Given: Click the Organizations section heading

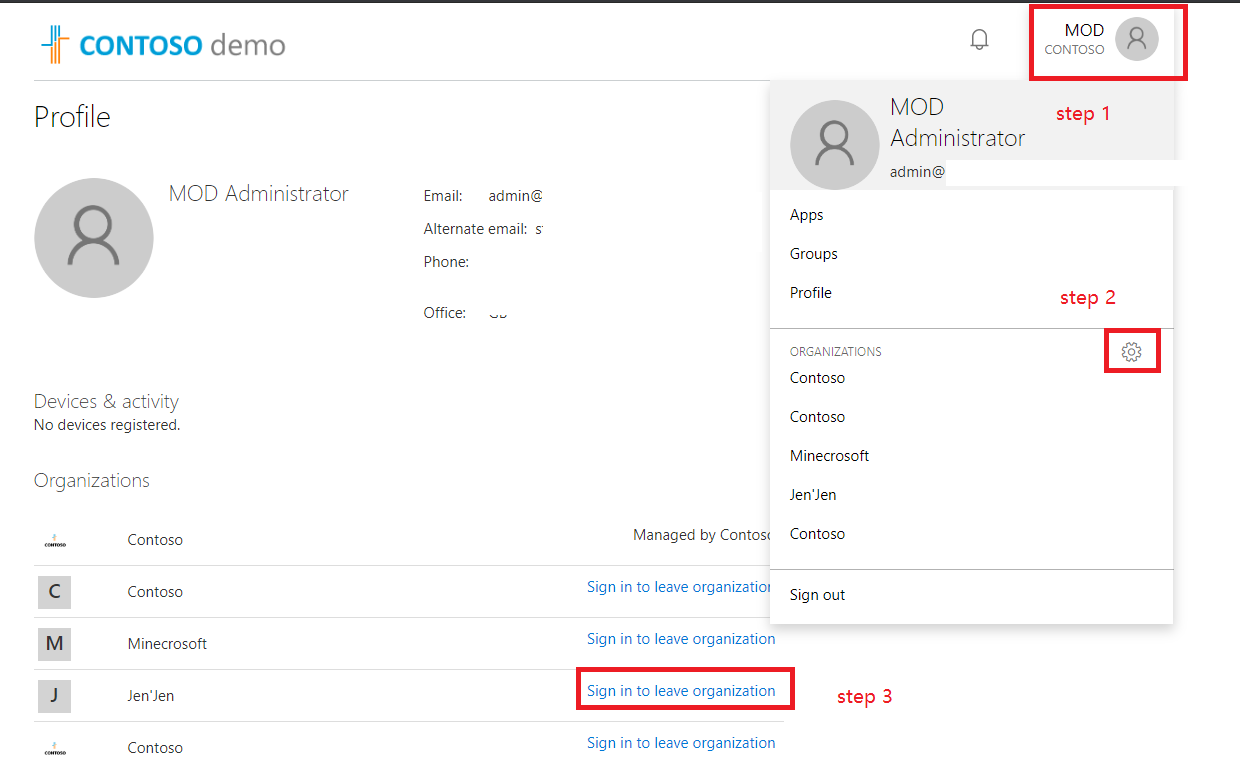Looking at the screenshot, I should click(92, 481).
